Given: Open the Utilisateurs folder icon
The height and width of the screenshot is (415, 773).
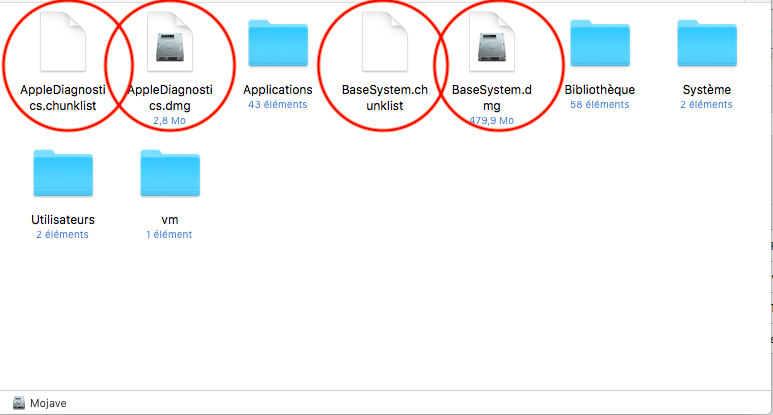Looking at the screenshot, I should coord(63,173).
